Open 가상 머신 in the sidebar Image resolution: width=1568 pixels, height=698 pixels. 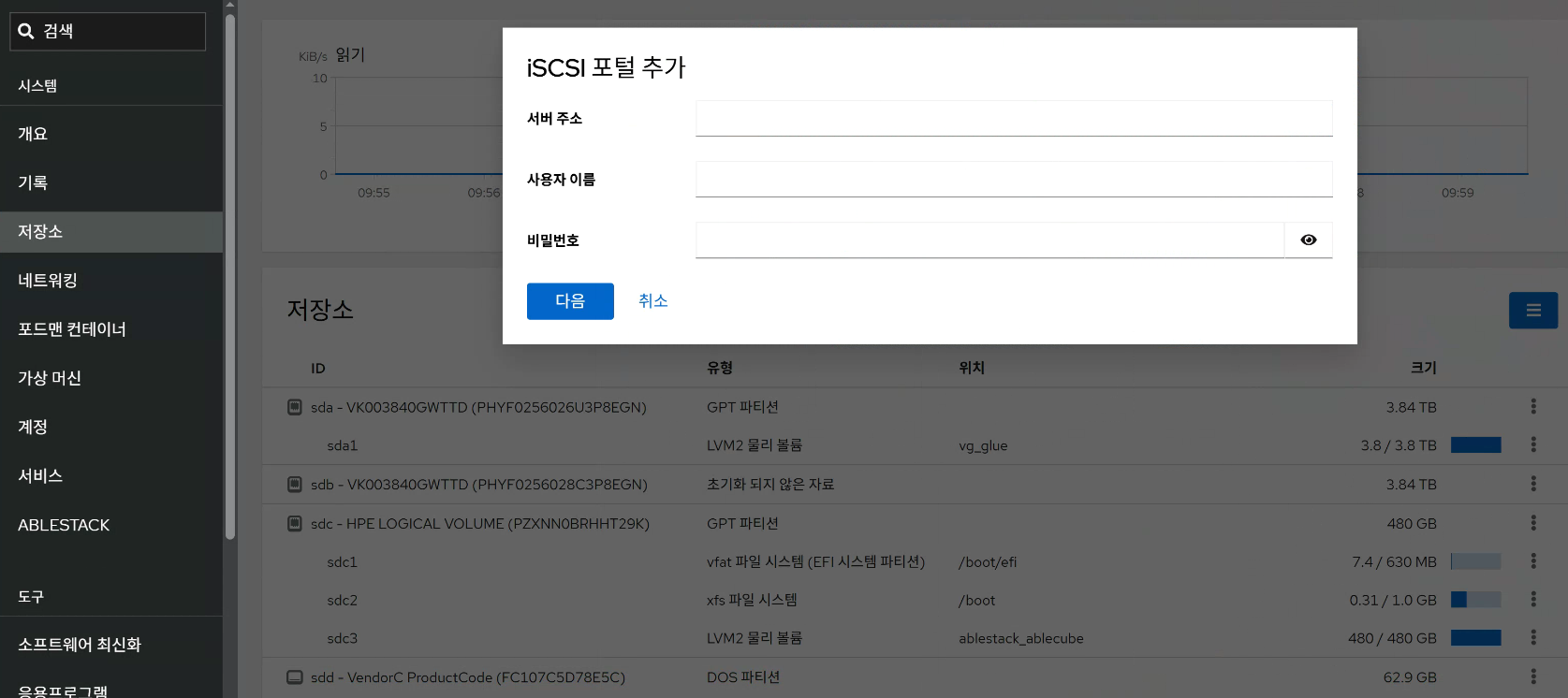tap(111, 378)
